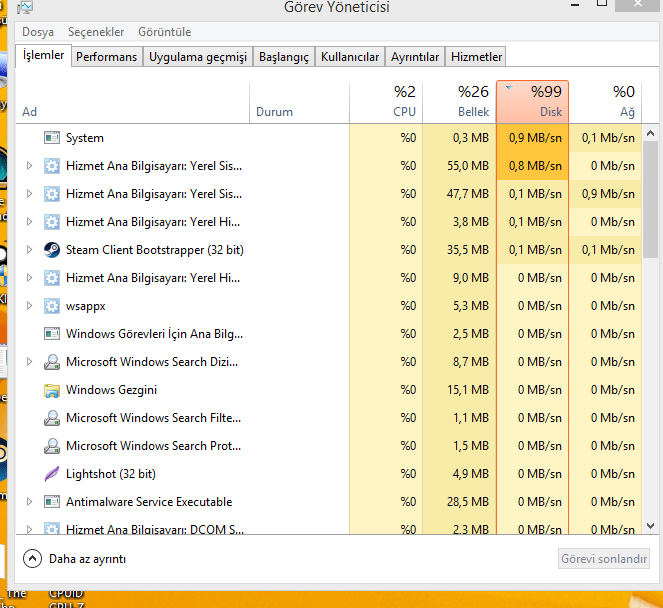Switch to the Başlangıç tab
The height and width of the screenshot is (608, 663).
(x=284, y=57)
